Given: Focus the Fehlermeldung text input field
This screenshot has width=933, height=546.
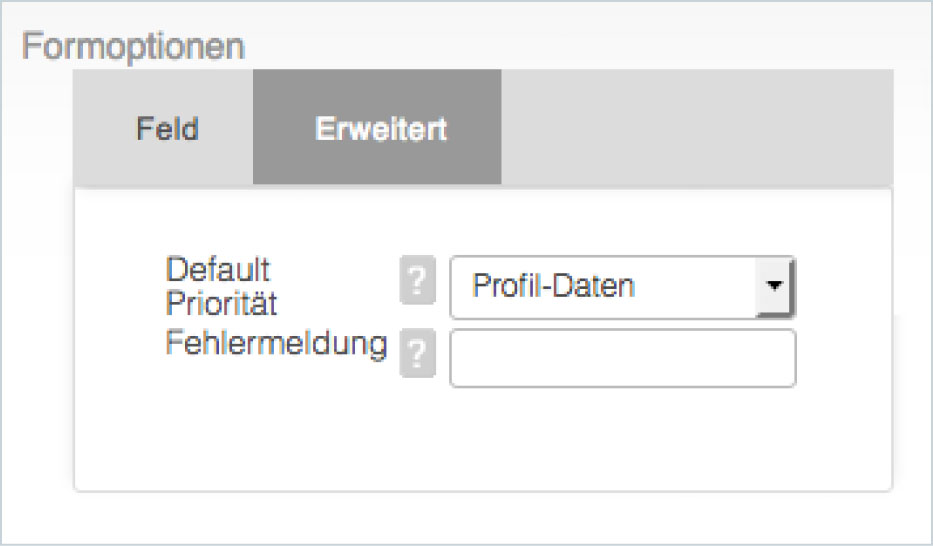Looking at the screenshot, I should (x=622, y=358).
